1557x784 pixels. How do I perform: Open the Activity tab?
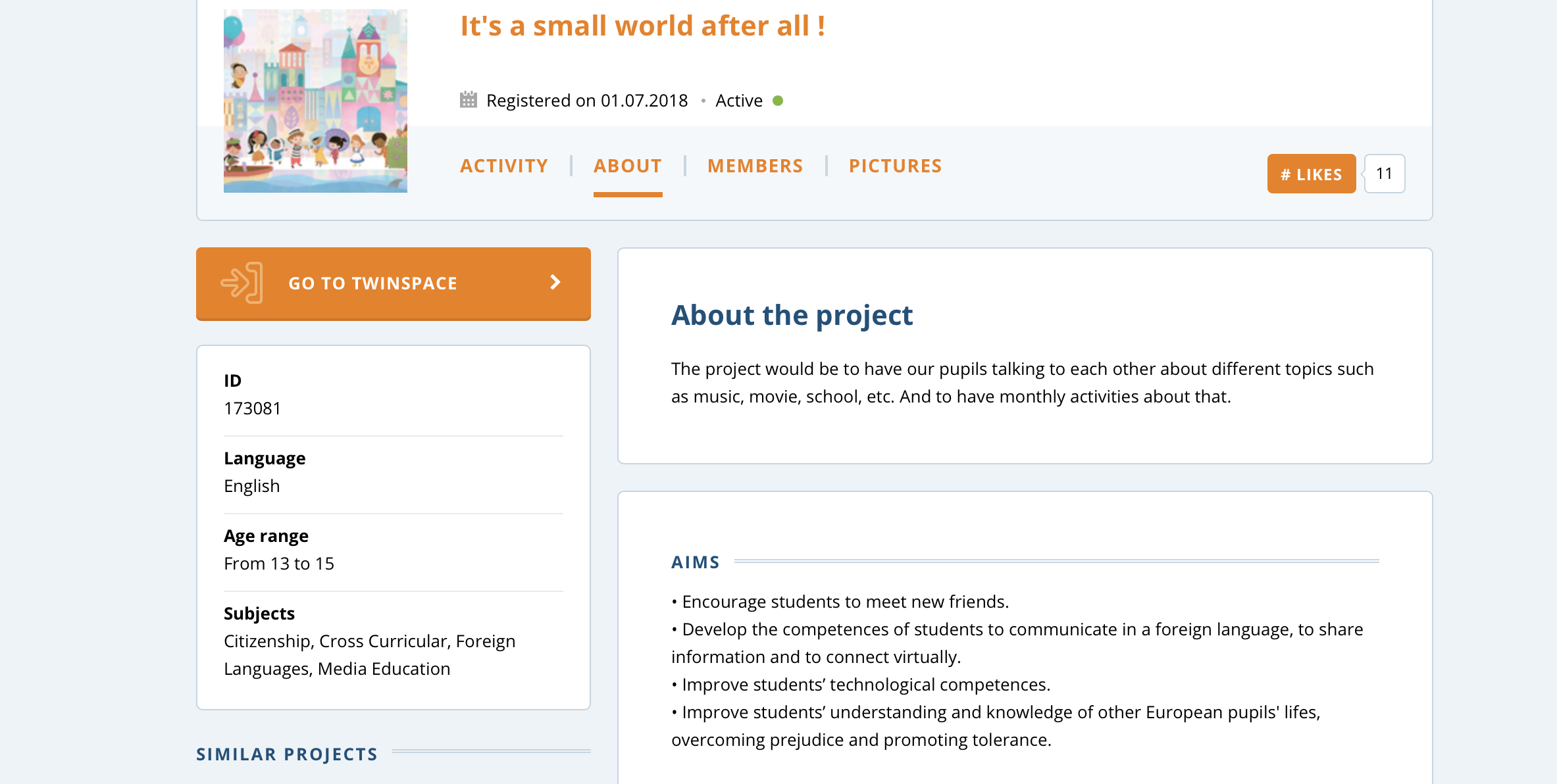pyautogui.click(x=503, y=166)
